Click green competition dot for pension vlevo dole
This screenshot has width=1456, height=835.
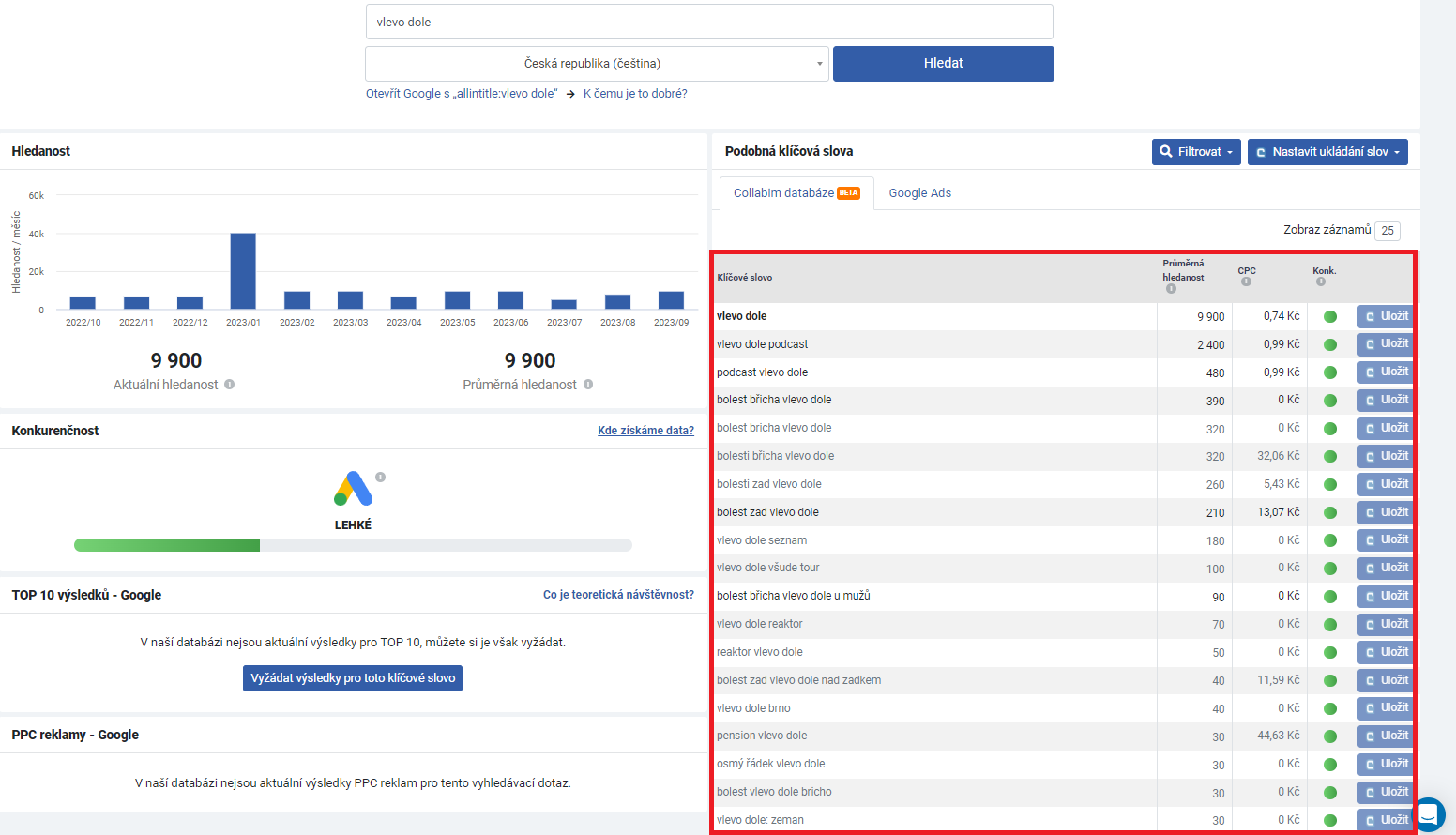pos(1329,736)
